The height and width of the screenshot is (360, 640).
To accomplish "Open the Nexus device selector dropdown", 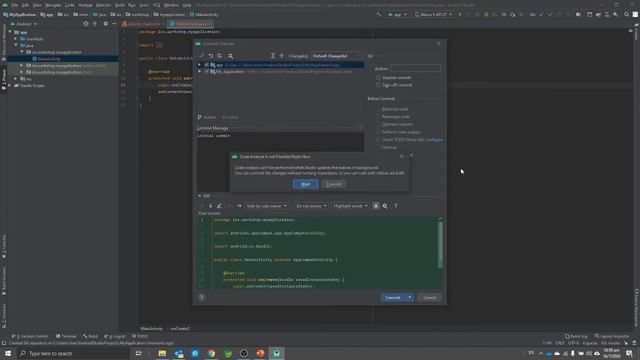I will tap(433, 14).
